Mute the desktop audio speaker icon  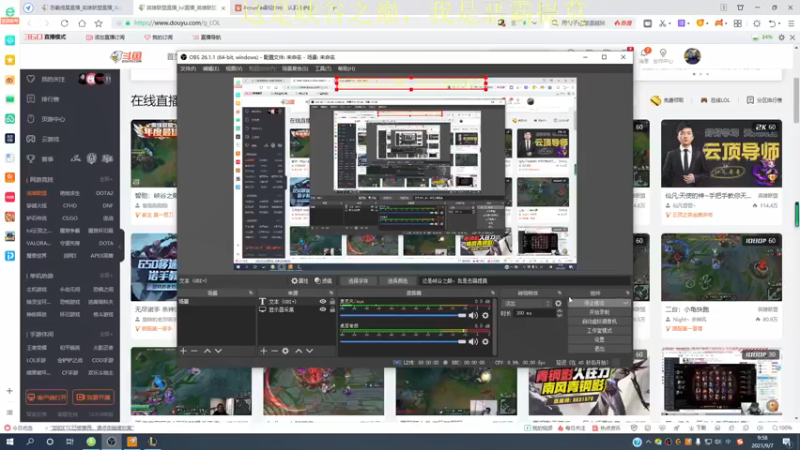[x=473, y=341]
